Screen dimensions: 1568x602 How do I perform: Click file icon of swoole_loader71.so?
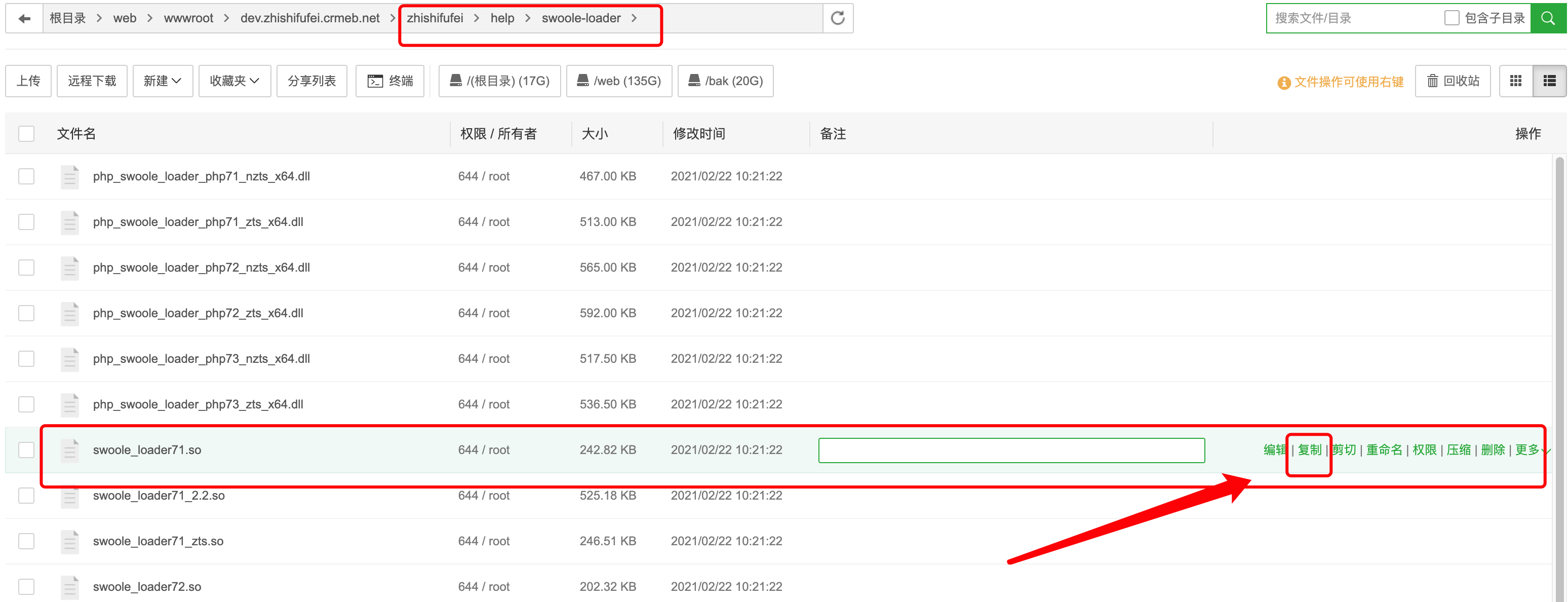tap(70, 451)
